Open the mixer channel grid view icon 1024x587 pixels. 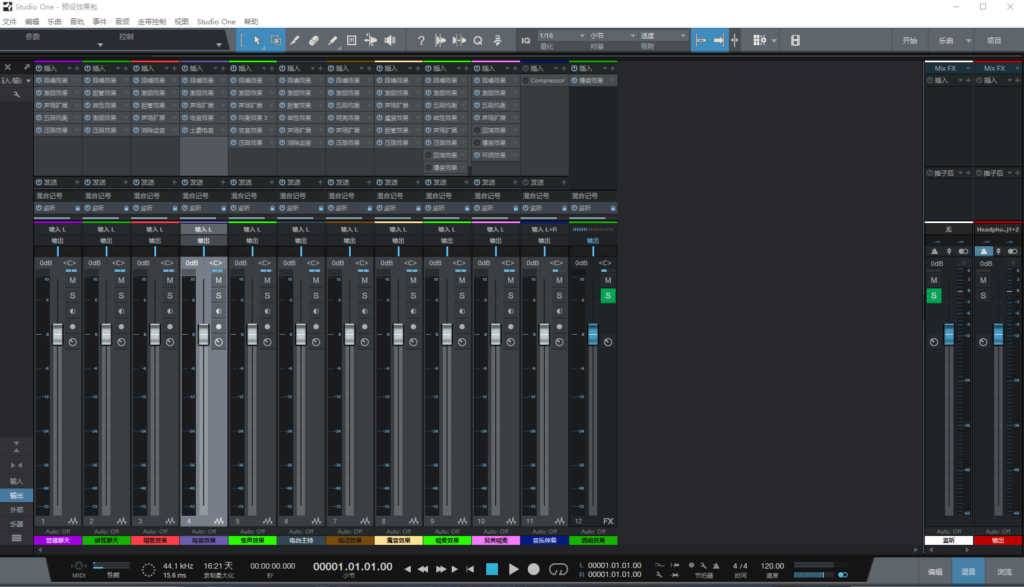click(758, 40)
